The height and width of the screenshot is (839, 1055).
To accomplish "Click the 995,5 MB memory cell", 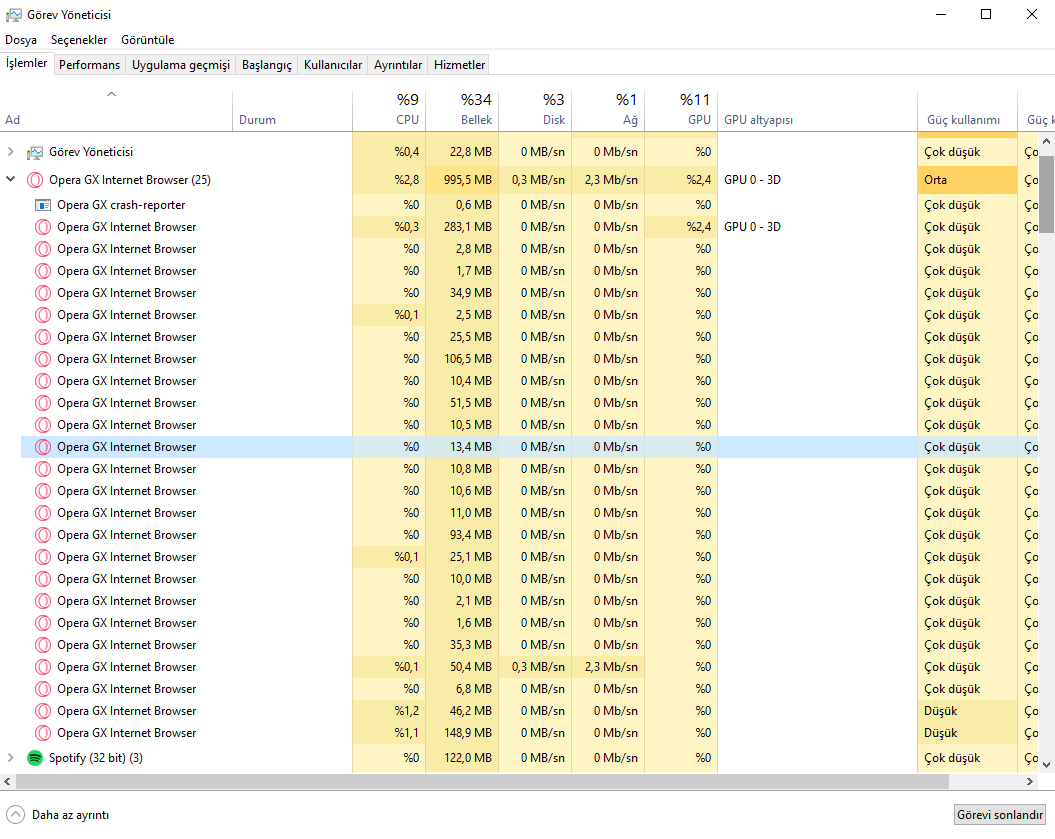I will click(x=462, y=180).
